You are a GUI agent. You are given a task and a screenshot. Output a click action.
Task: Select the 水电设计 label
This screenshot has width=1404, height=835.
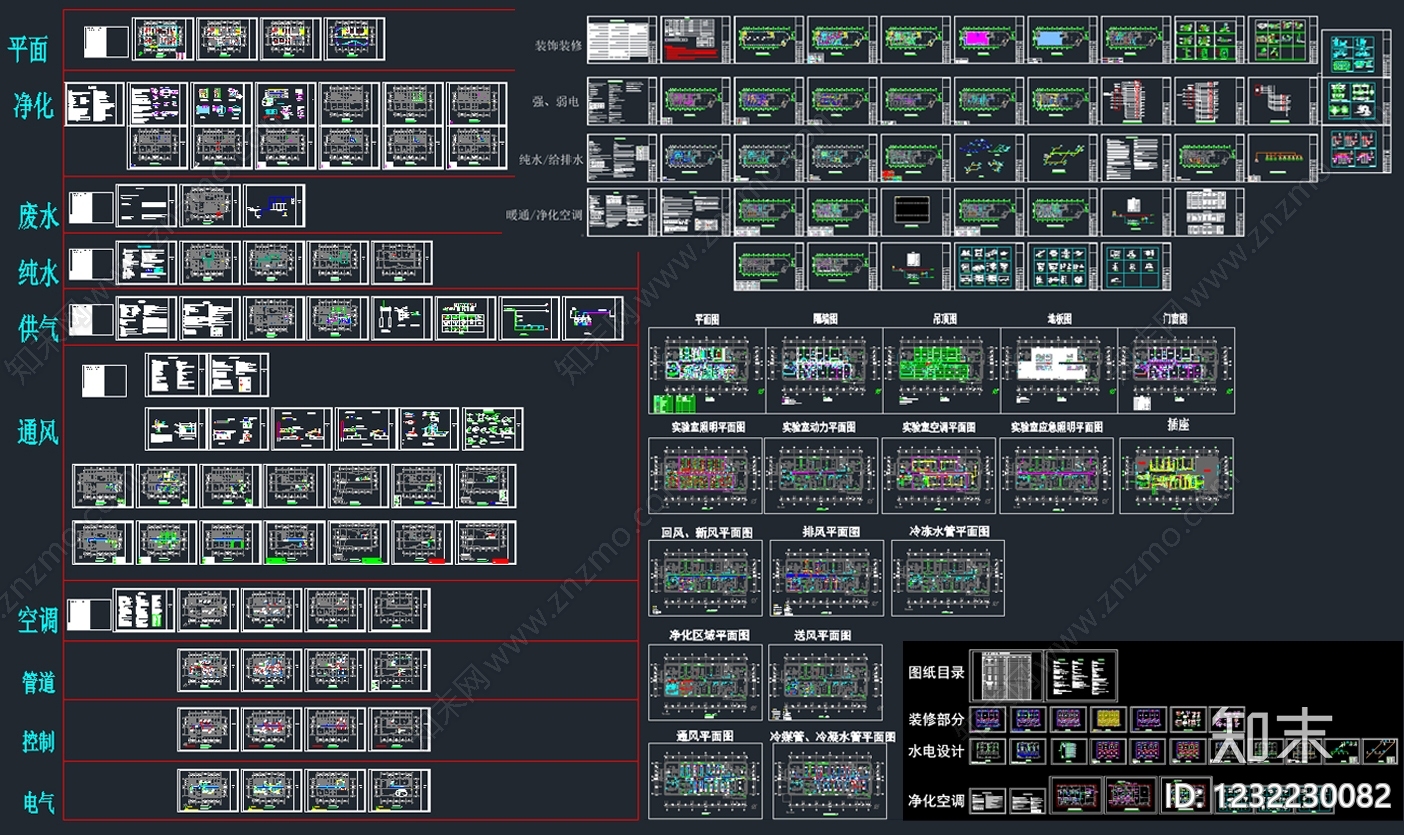click(x=936, y=750)
